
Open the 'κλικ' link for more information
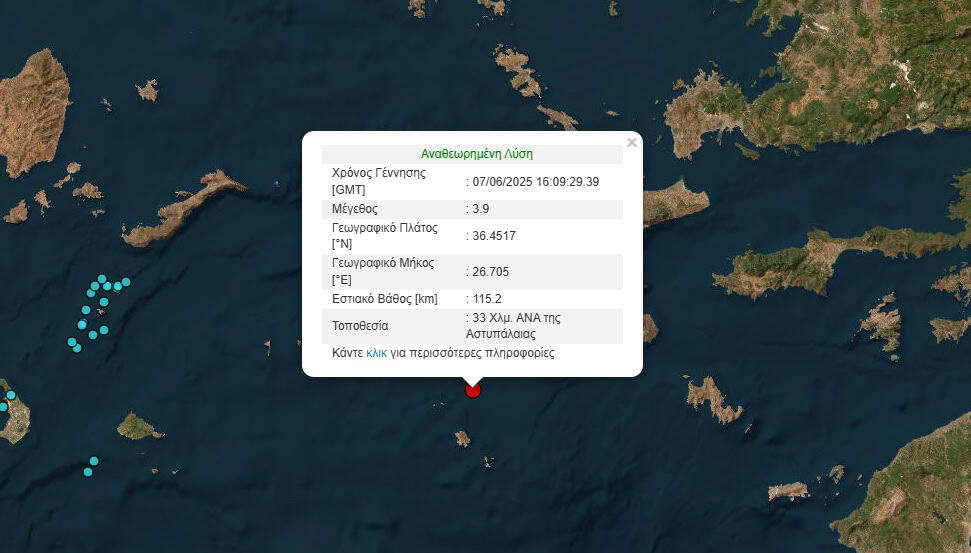376,353
